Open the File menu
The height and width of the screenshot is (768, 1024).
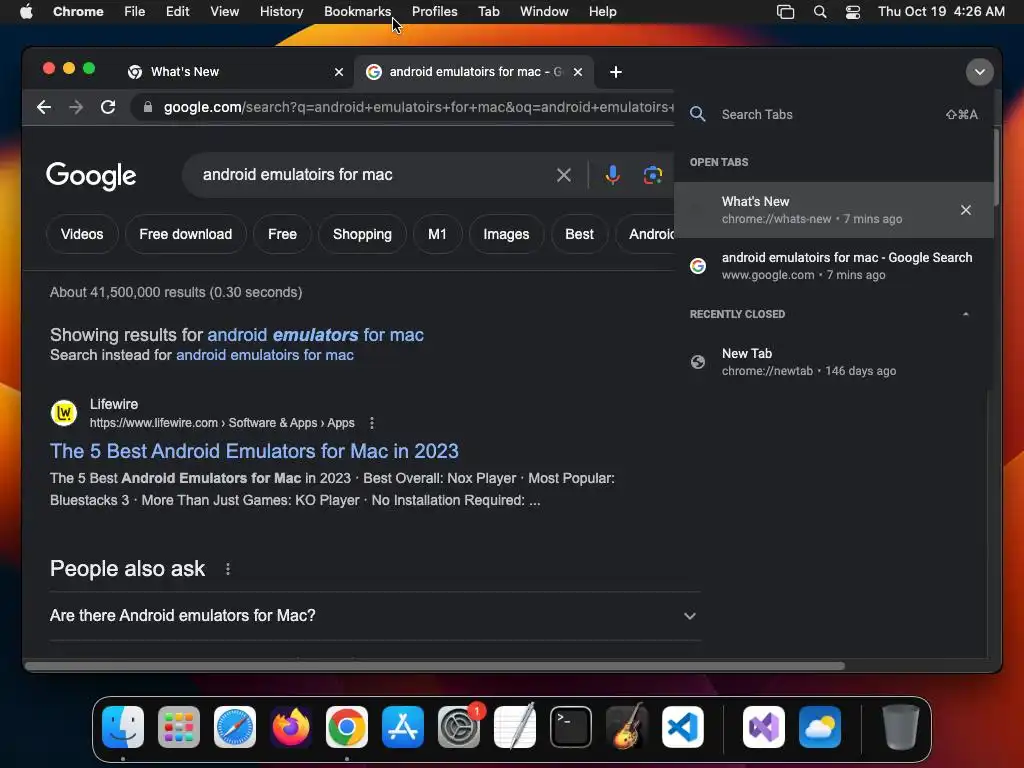coord(135,12)
